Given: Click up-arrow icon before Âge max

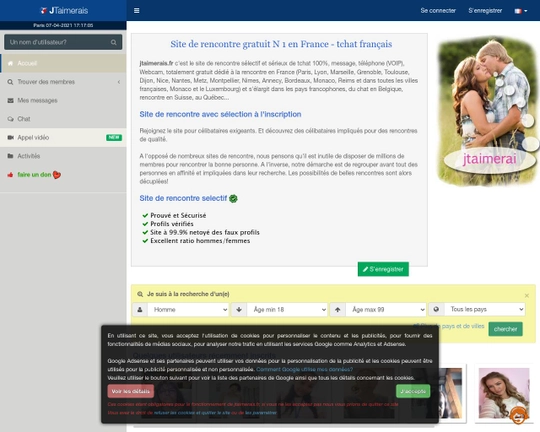Looking at the screenshot, I should (x=338, y=309).
